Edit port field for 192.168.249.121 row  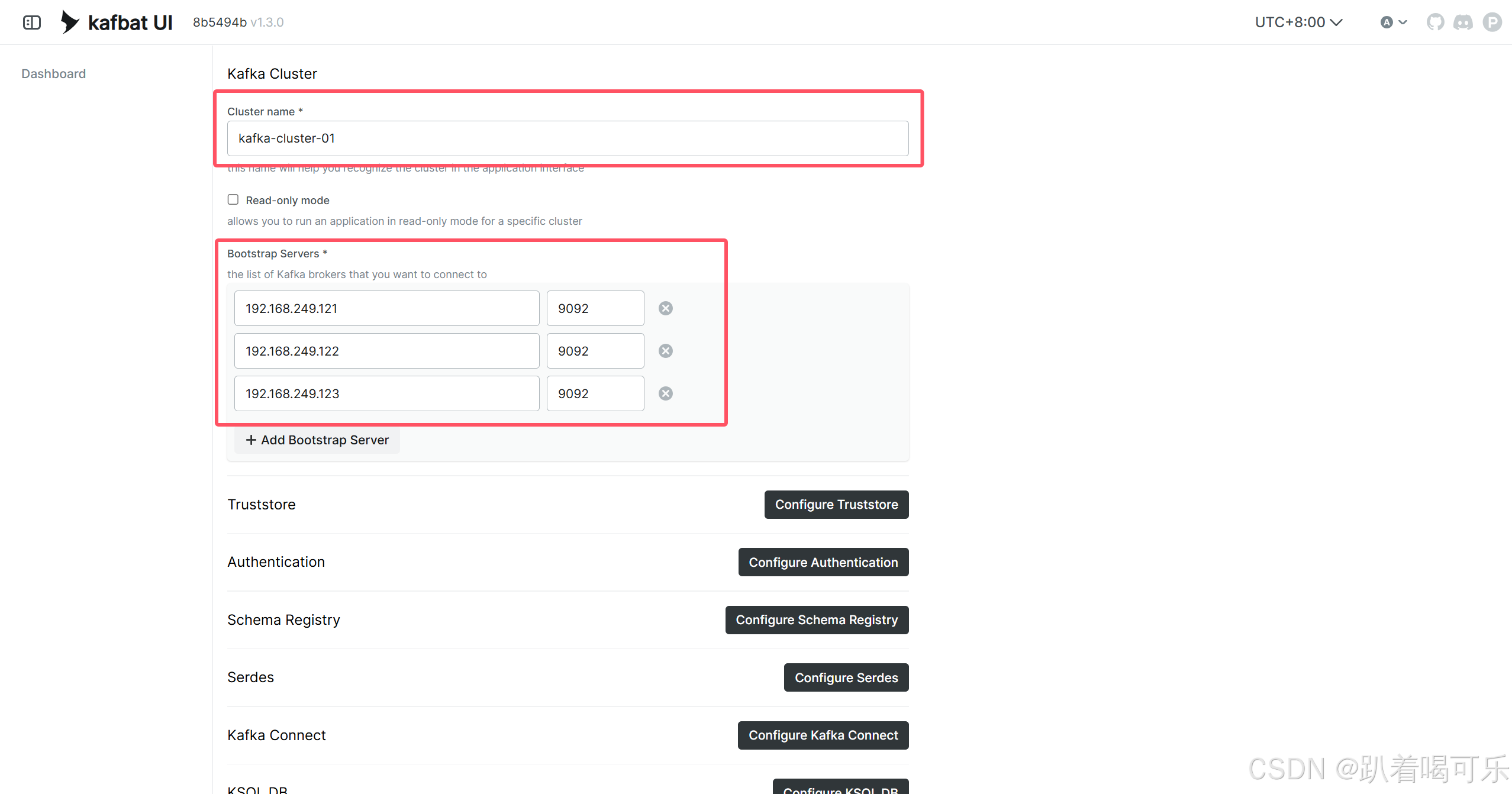pyautogui.click(x=595, y=308)
